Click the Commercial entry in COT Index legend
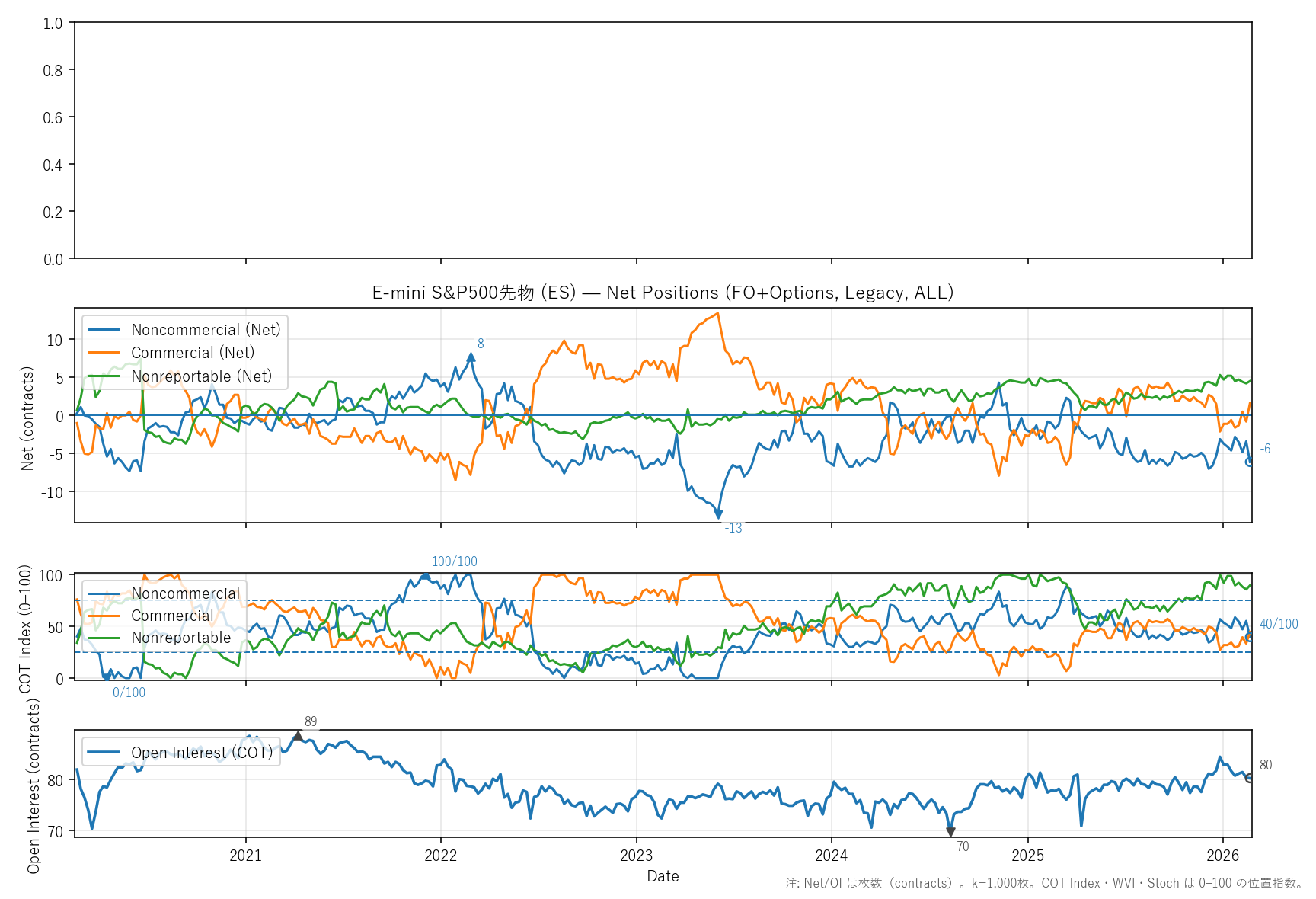 coord(172,616)
